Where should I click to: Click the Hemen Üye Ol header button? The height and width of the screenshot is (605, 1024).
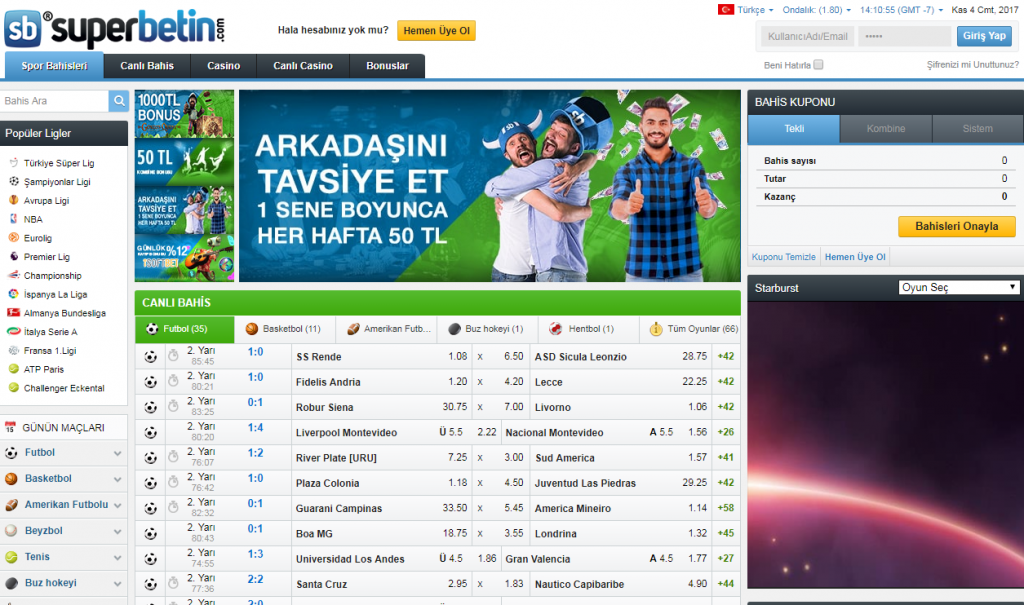click(x=436, y=31)
